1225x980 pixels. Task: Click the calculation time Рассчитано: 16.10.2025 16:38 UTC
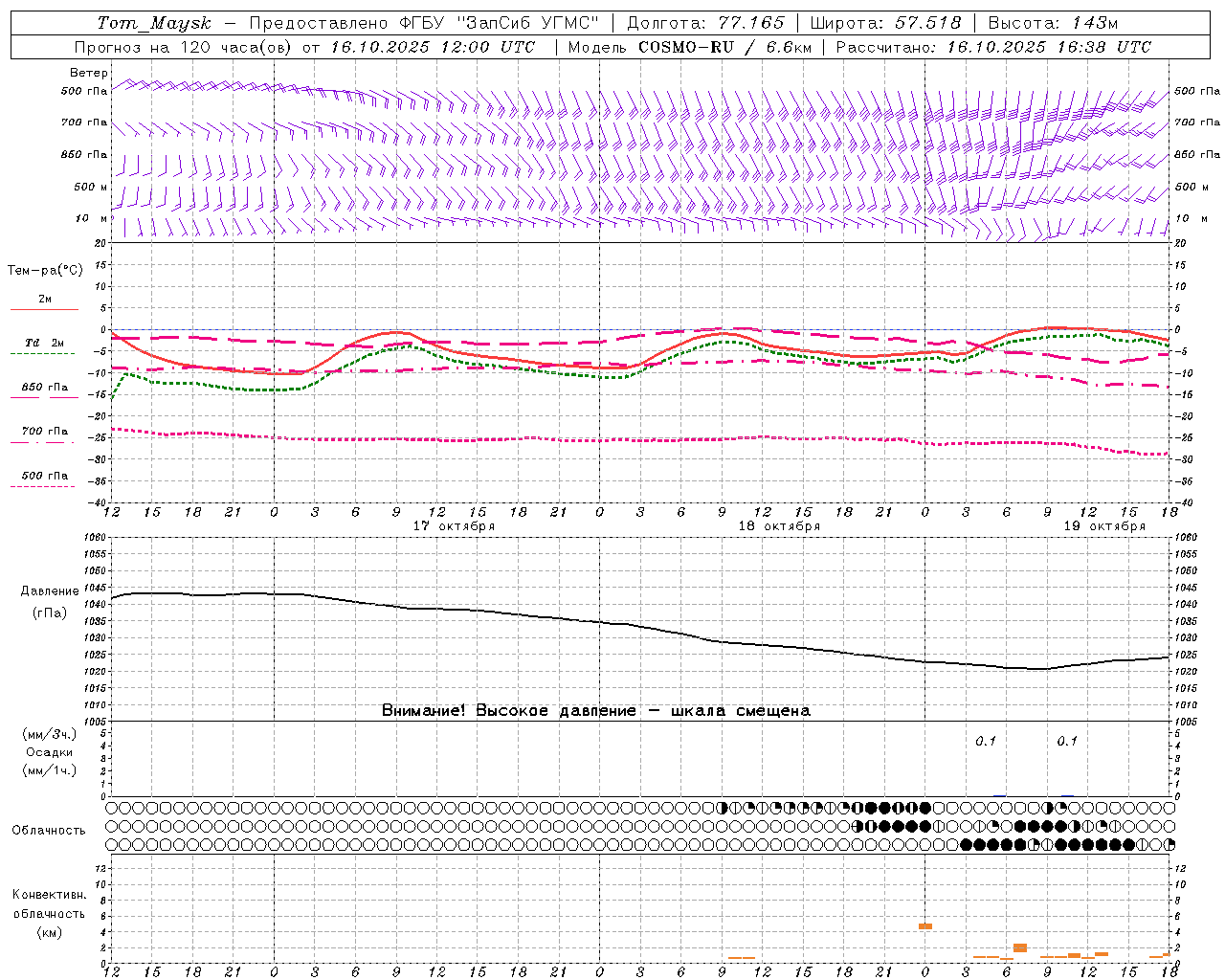pos(993,47)
